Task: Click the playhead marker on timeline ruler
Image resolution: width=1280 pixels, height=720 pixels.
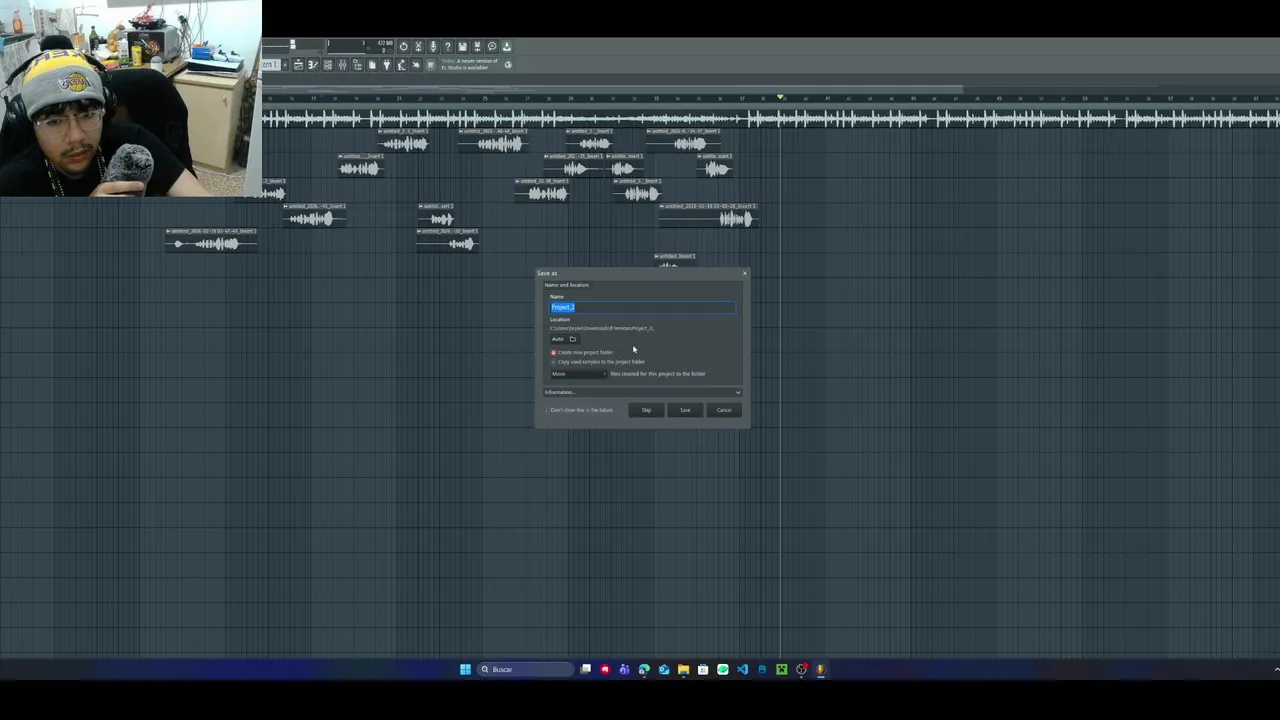Action: tap(780, 97)
